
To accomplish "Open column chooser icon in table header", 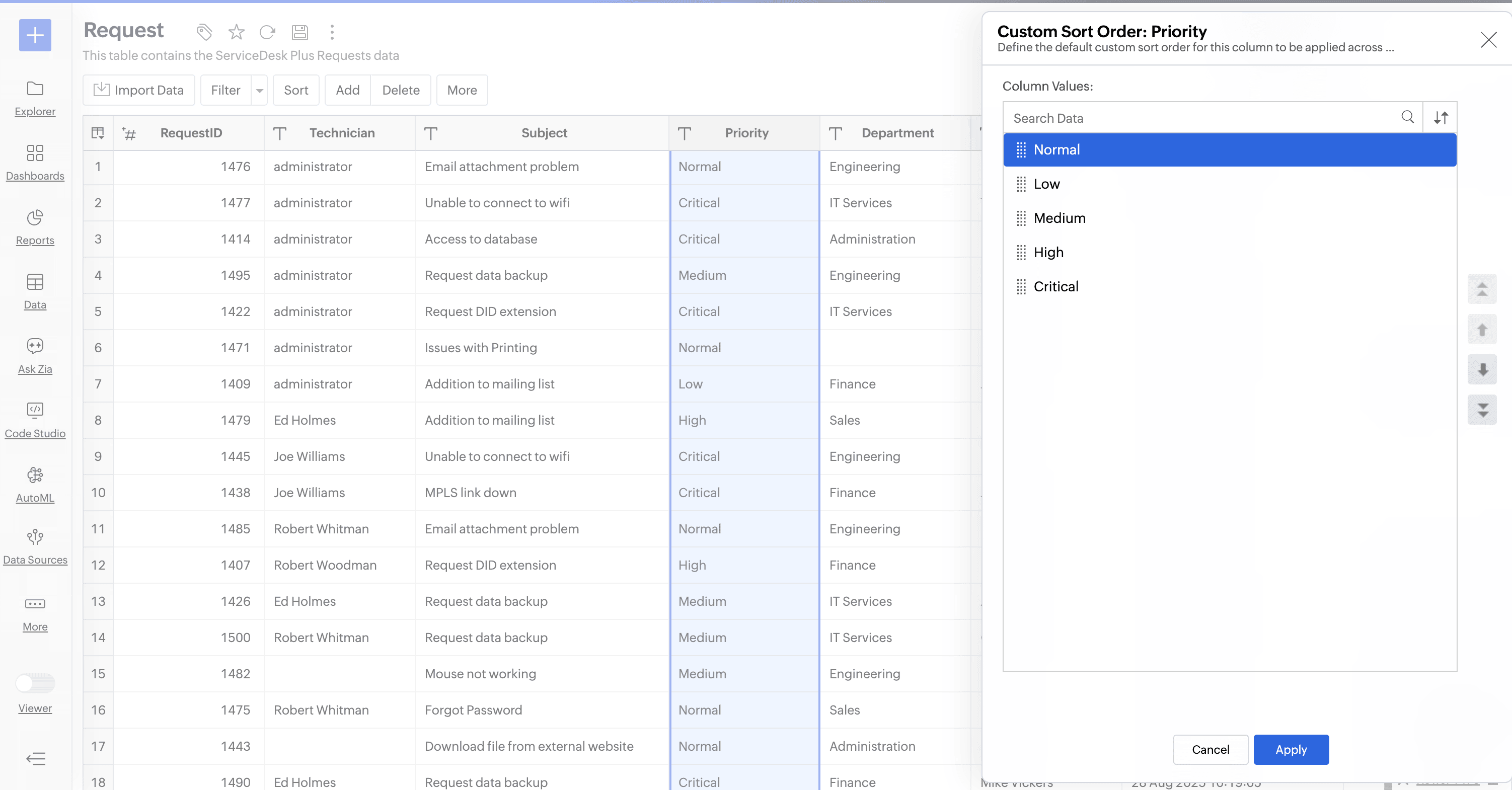I will pyautogui.click(x=98, y=133).
